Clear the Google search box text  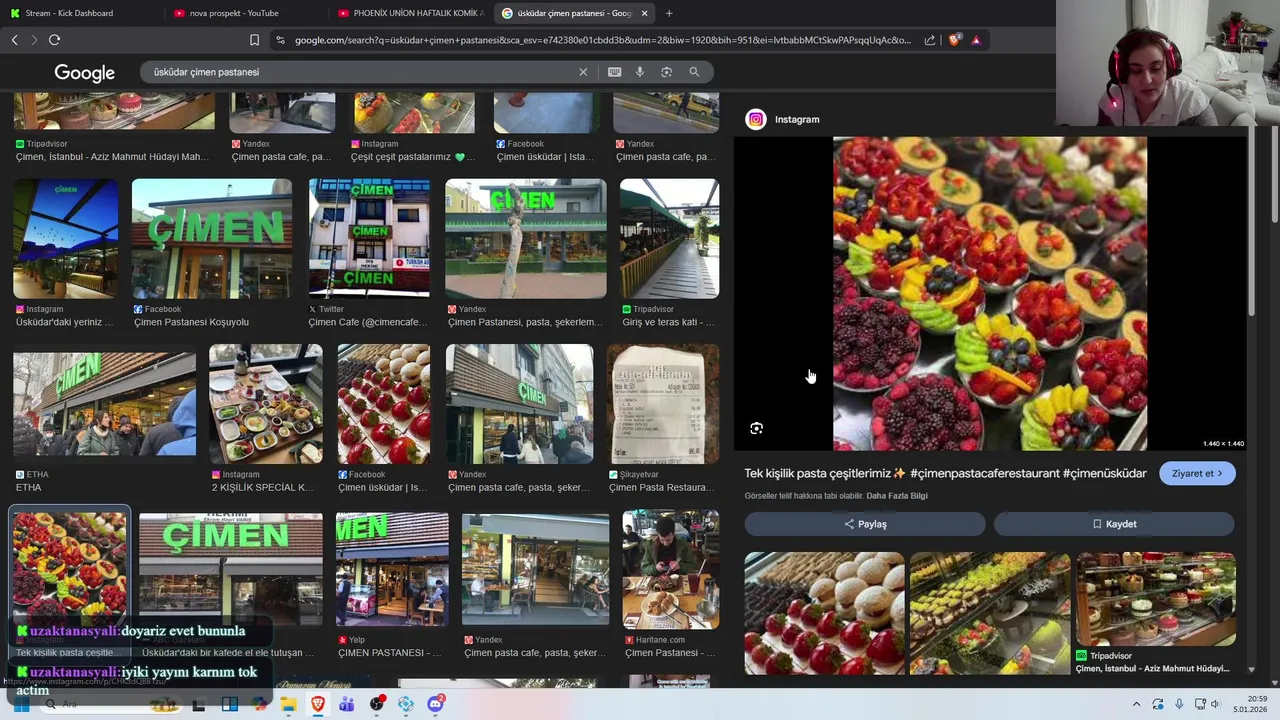point(583,72)
